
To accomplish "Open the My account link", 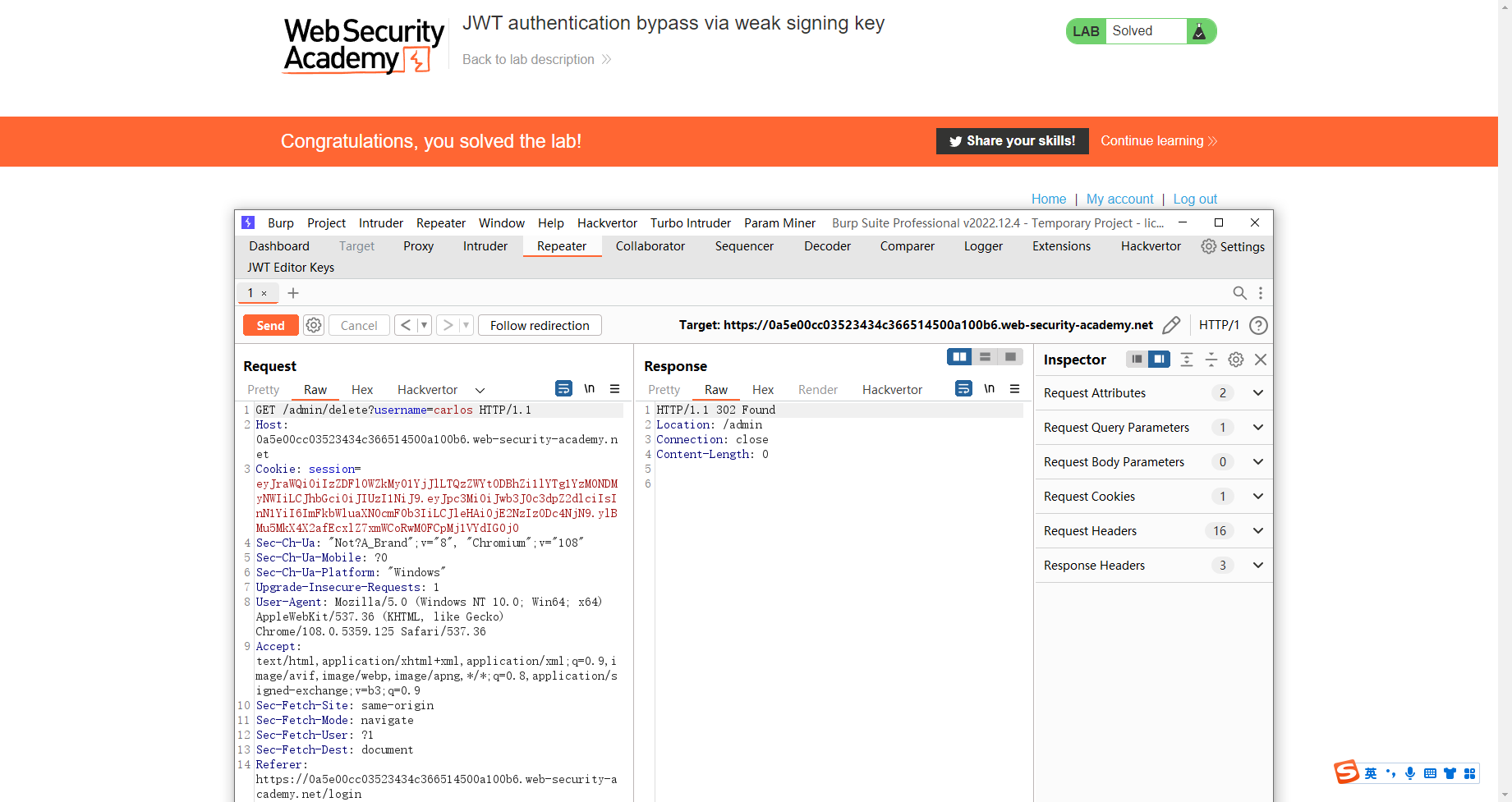I will [x=1120, y=199].
